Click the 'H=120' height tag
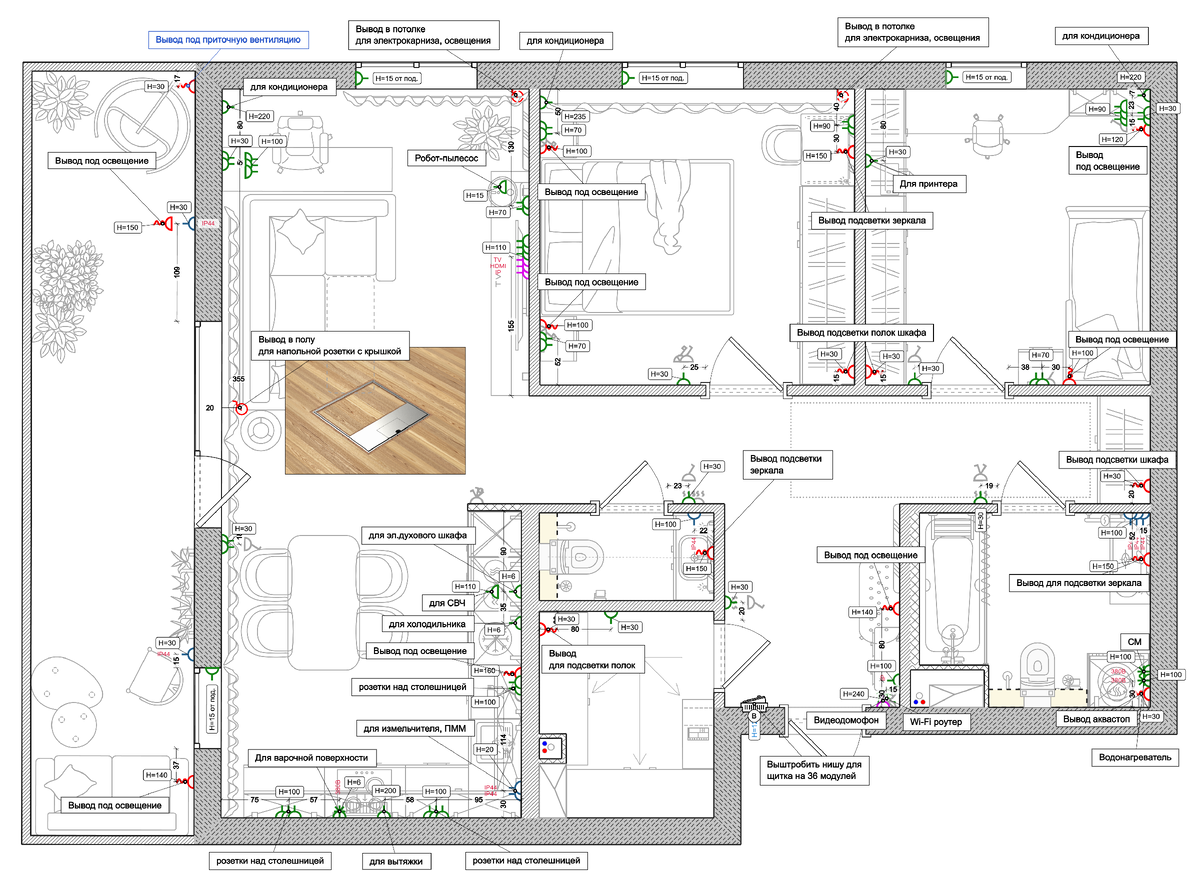Image resolution: width=1200 pixels, height=888 pixels. pos(1111,140)
